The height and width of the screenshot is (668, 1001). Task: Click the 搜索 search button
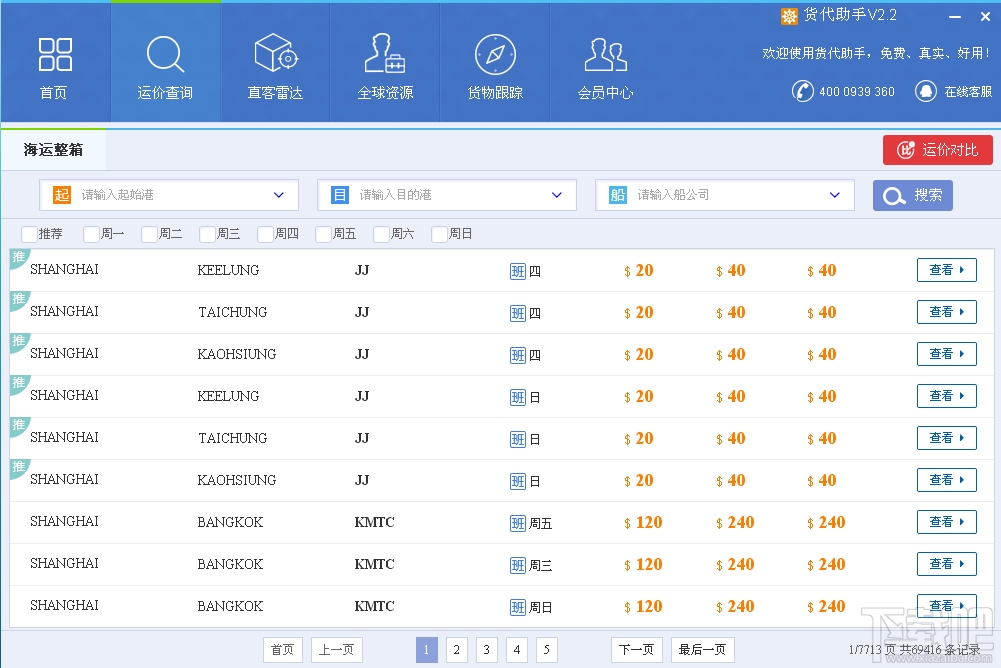(913, 195)
